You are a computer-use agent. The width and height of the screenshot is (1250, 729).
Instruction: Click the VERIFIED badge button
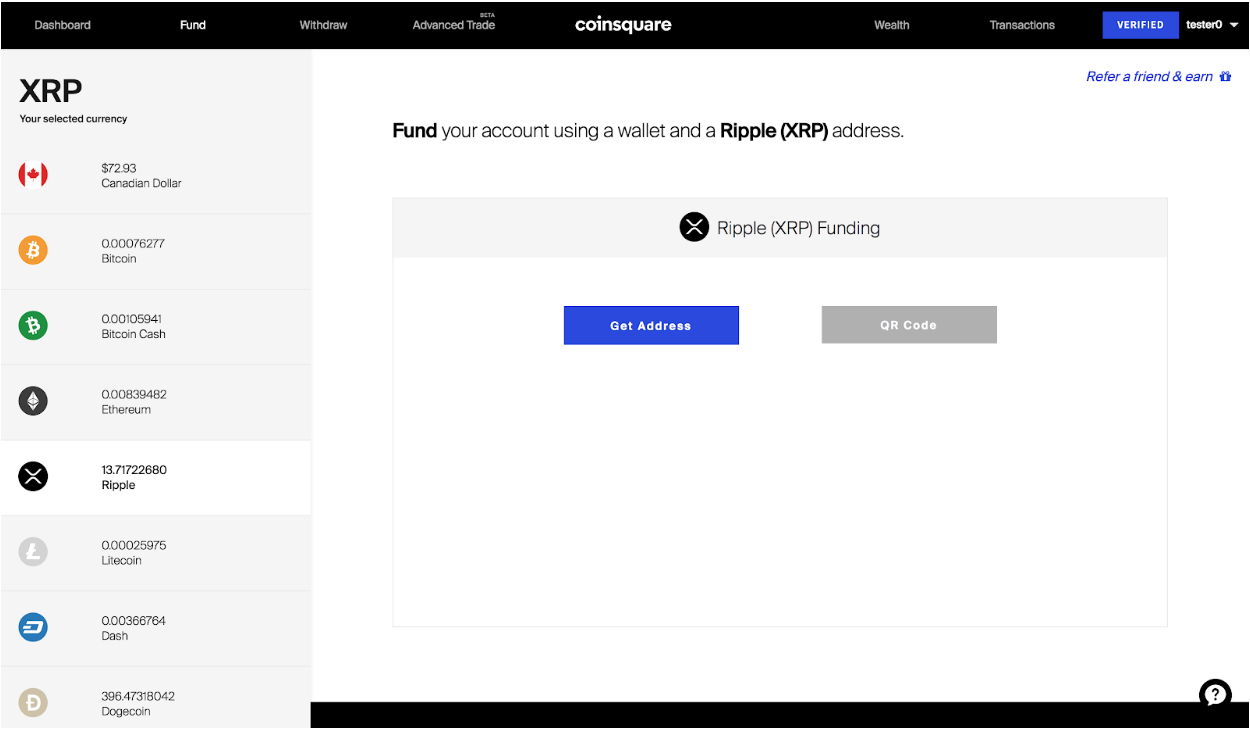click(x=1140, y=25)
